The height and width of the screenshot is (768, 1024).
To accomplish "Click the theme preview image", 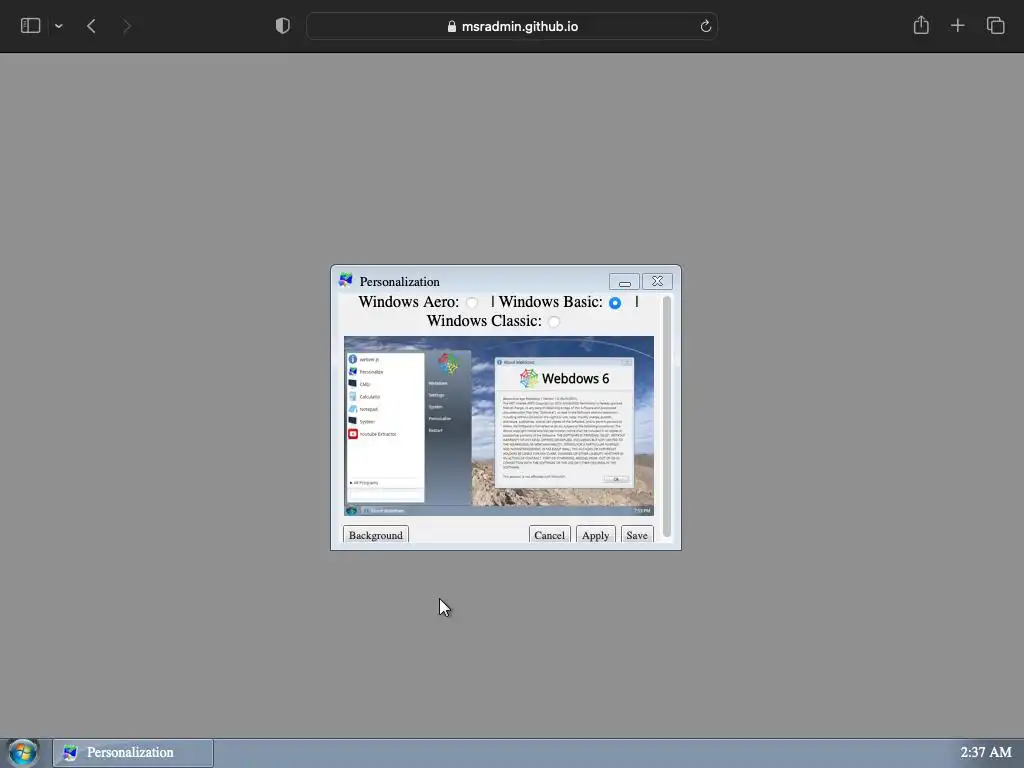I will [499, 426].
